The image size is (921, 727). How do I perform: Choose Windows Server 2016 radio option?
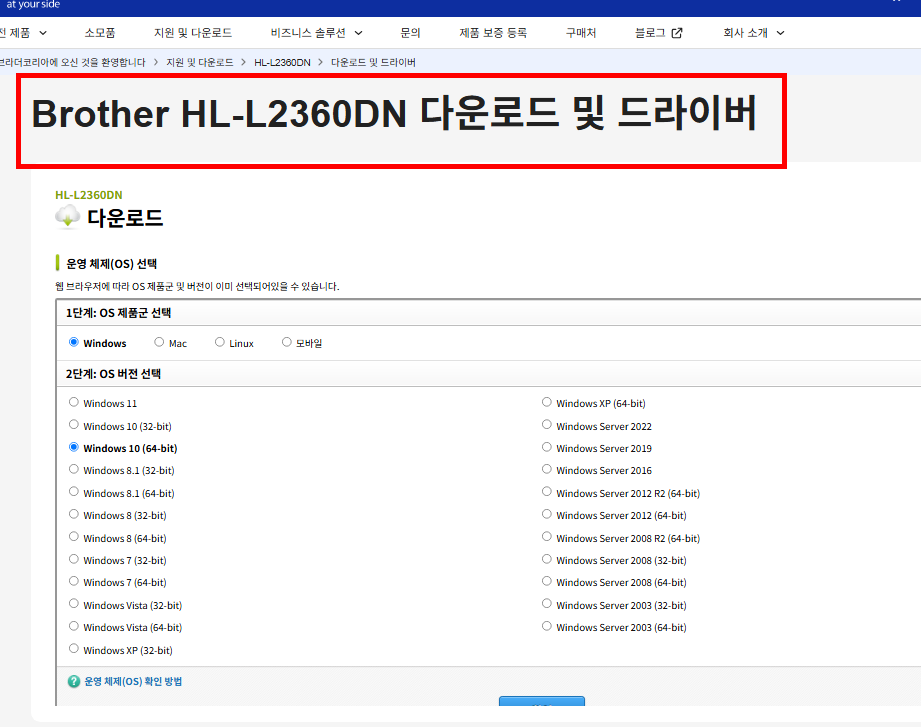click(x=546, y=469)
